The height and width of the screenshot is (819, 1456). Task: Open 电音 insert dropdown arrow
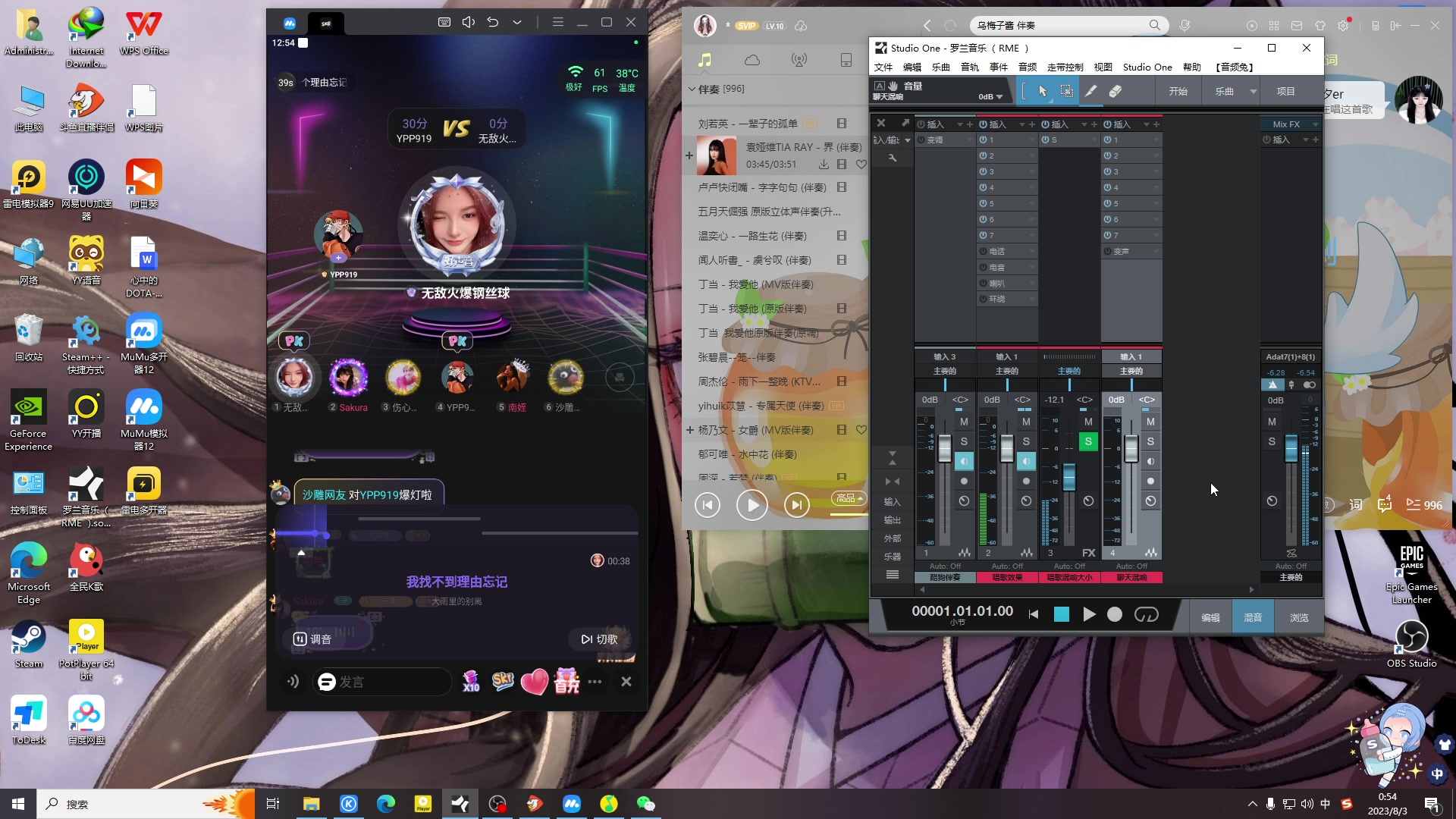(1032, 267)
